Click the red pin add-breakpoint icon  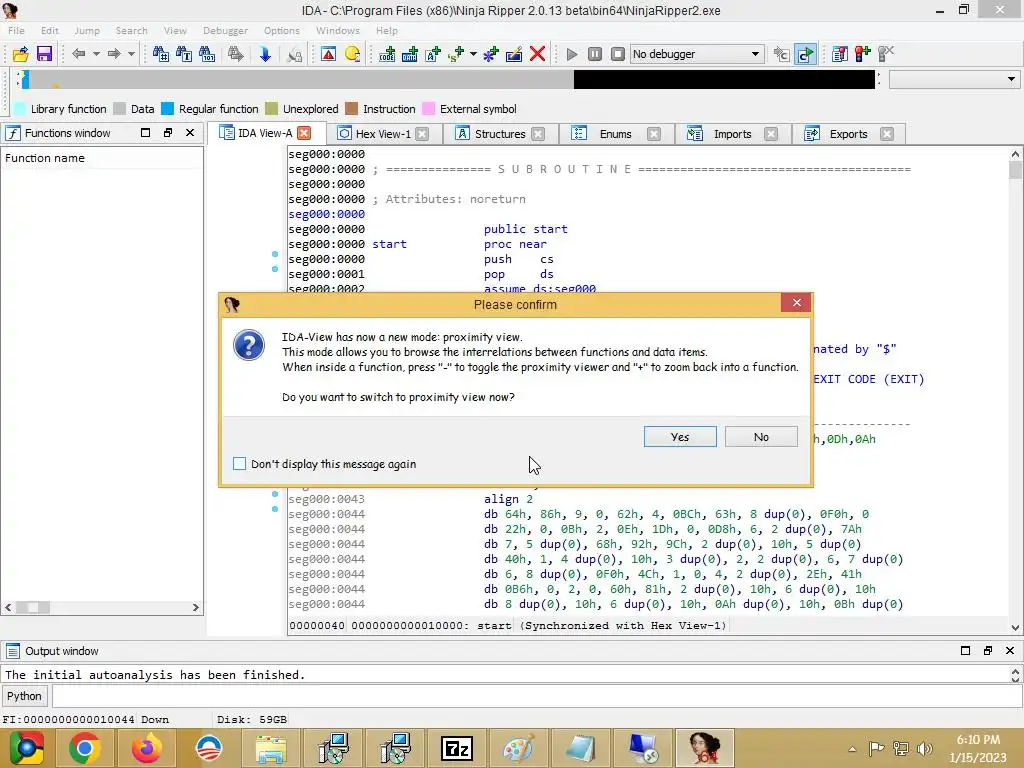[x=863, y=54]
